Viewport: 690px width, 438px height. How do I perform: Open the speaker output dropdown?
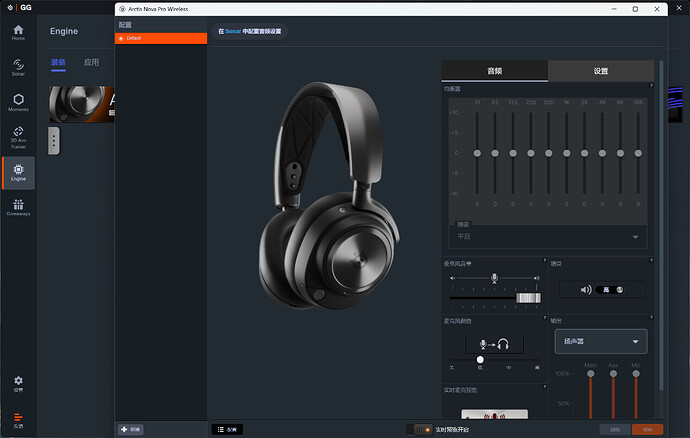[x=600, y=342]
